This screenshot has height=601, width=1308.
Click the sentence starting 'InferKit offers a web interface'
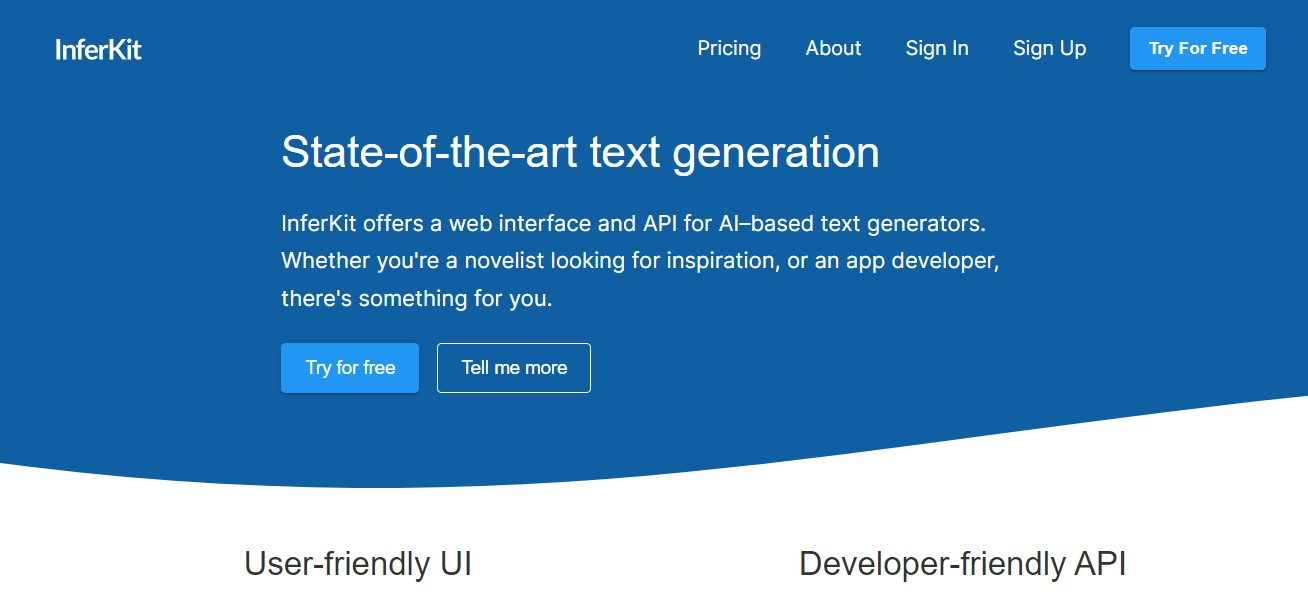coord(634,223)
